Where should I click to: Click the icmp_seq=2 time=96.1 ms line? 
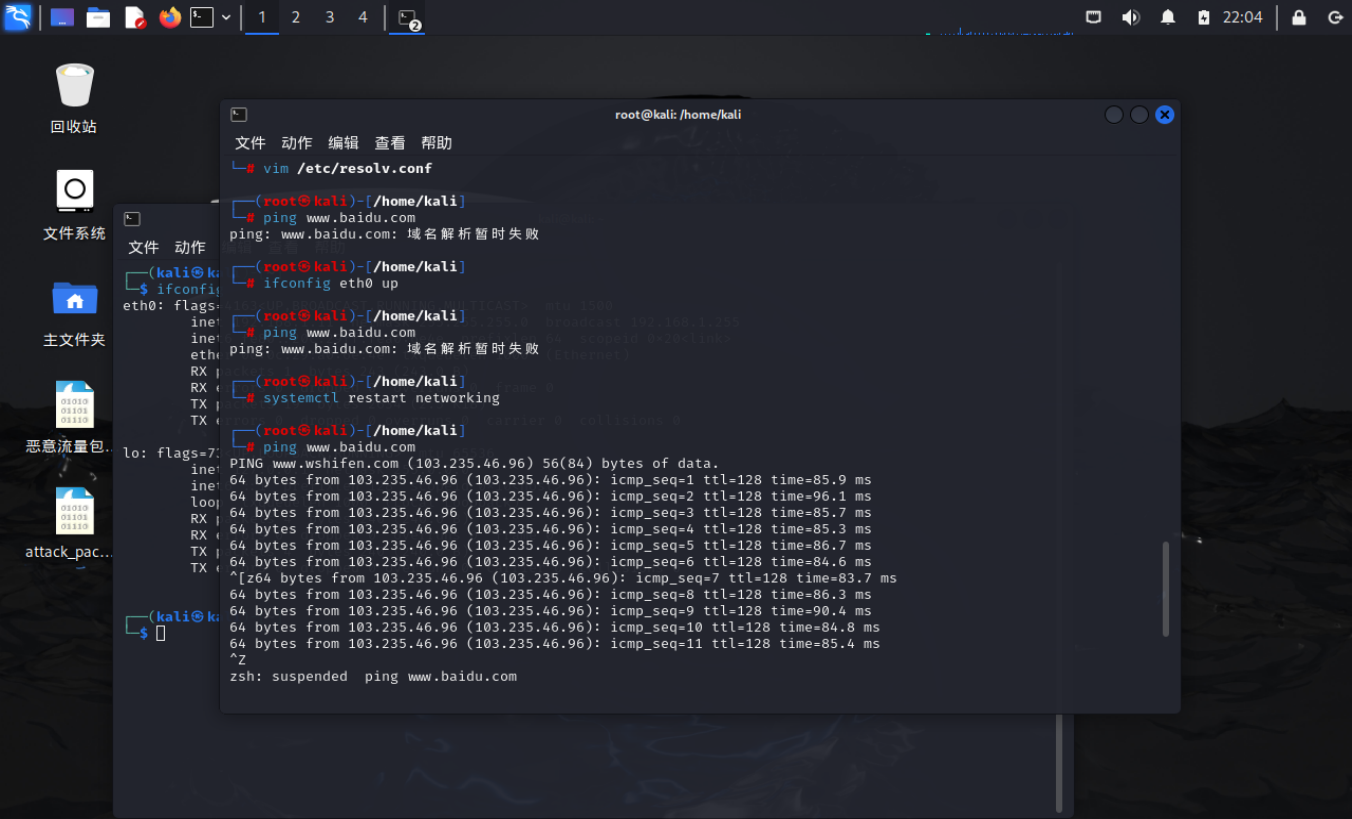point(550,496)
